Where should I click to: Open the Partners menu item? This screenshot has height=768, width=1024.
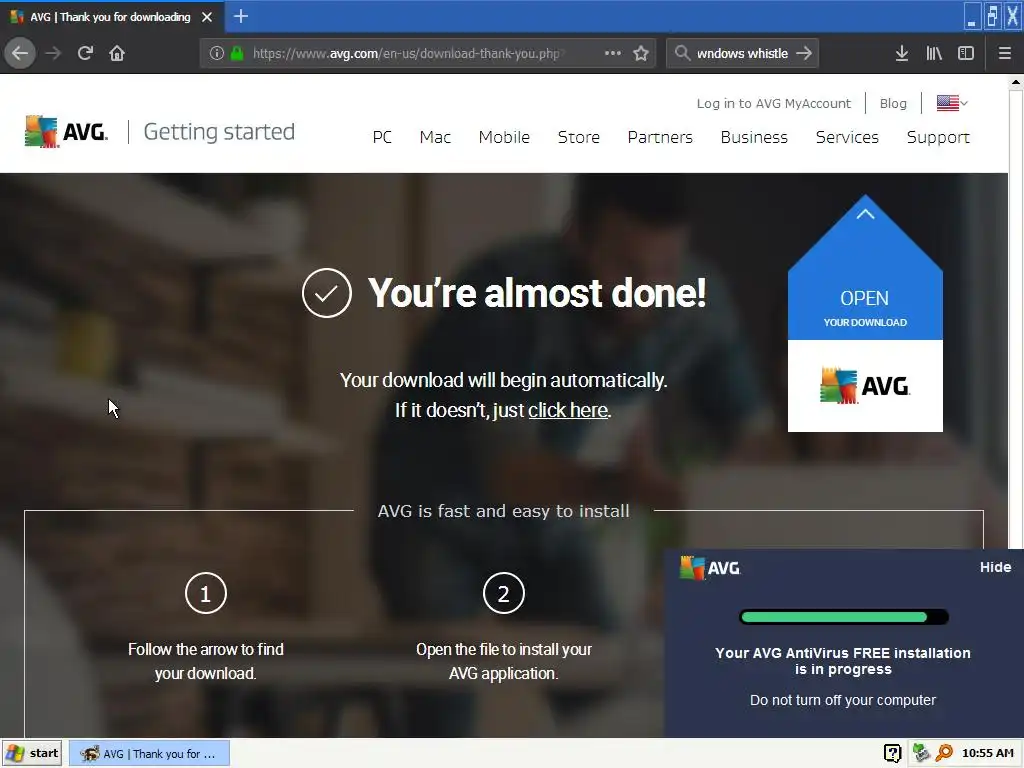[660, 137]
